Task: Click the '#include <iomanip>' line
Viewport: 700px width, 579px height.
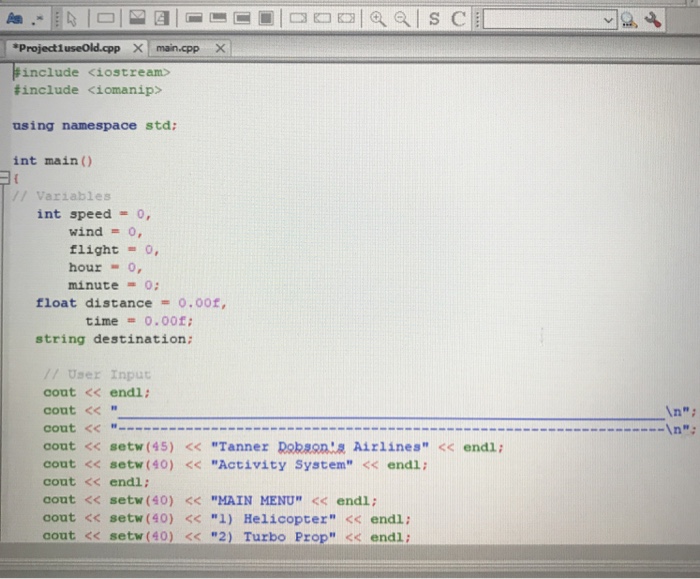Action: click(88, 90)
